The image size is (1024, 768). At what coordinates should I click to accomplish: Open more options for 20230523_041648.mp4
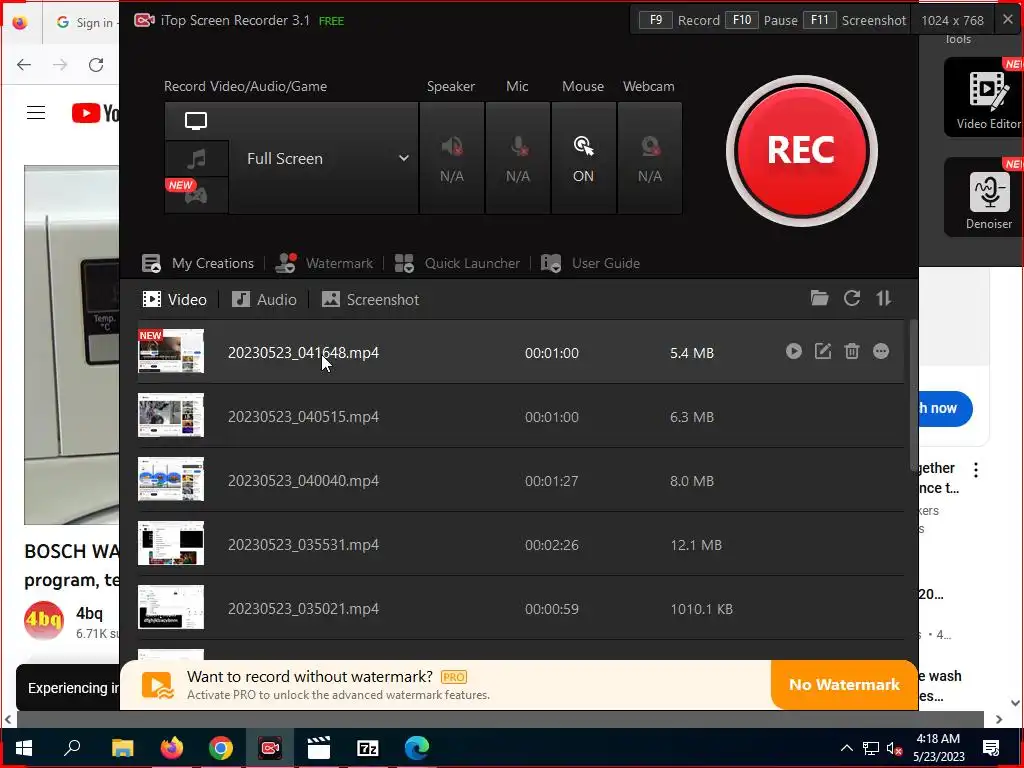[x=881, y=351]
